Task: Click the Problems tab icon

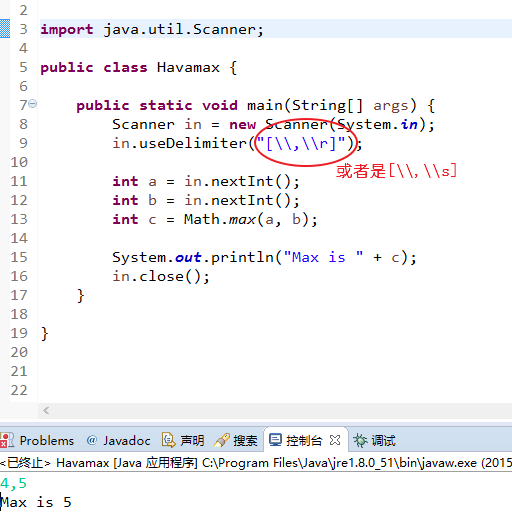Action: click(x=6, y=440)
